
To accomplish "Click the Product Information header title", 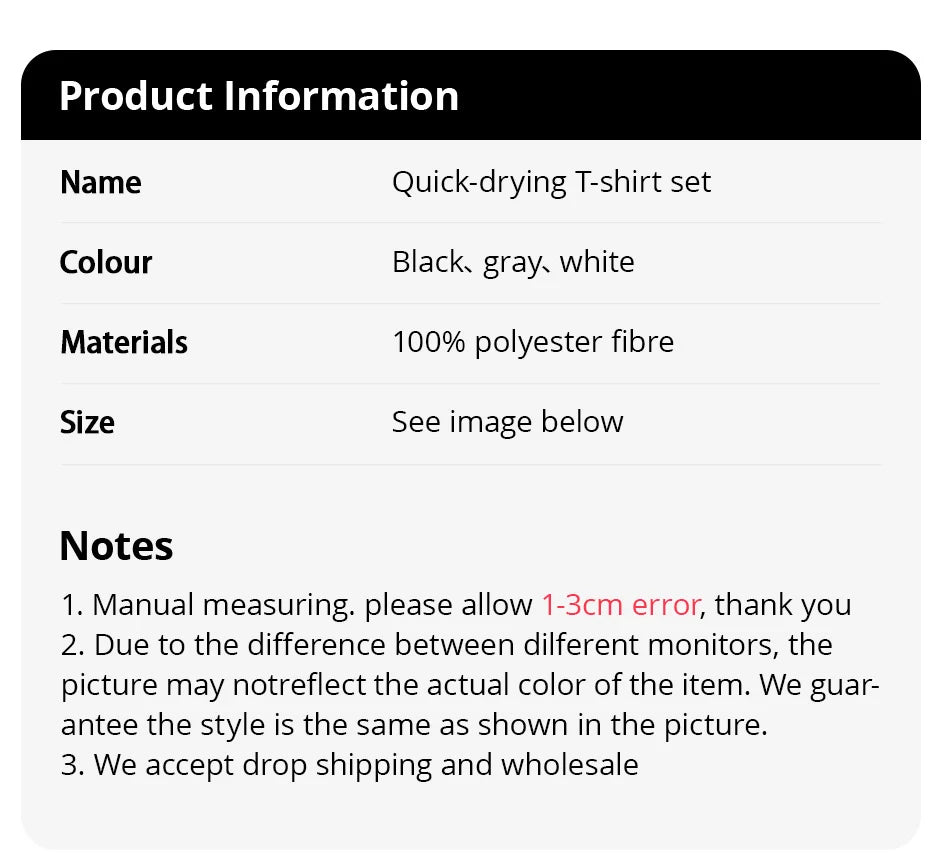I will [x=259, y=96].
